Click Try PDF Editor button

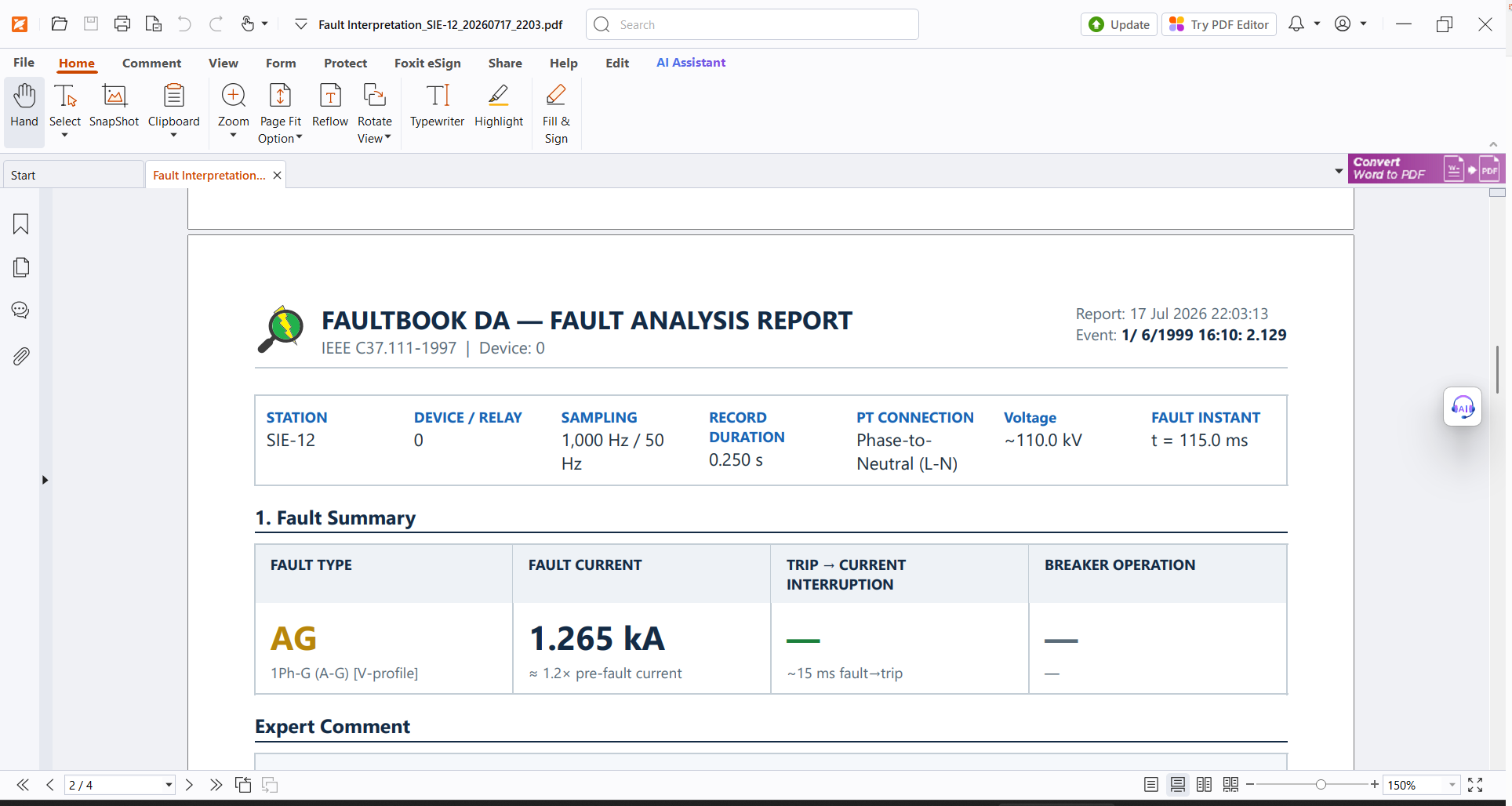pyautogui.click(x=1219, y=24)
